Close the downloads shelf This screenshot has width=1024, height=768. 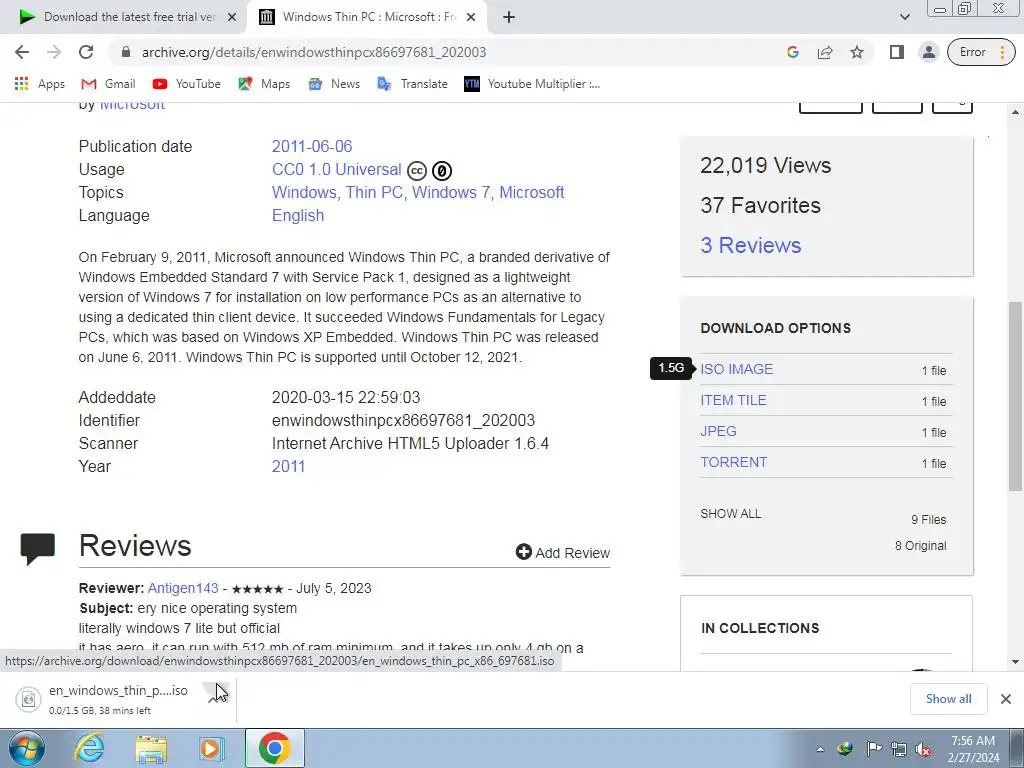[x=1006, y=699]
